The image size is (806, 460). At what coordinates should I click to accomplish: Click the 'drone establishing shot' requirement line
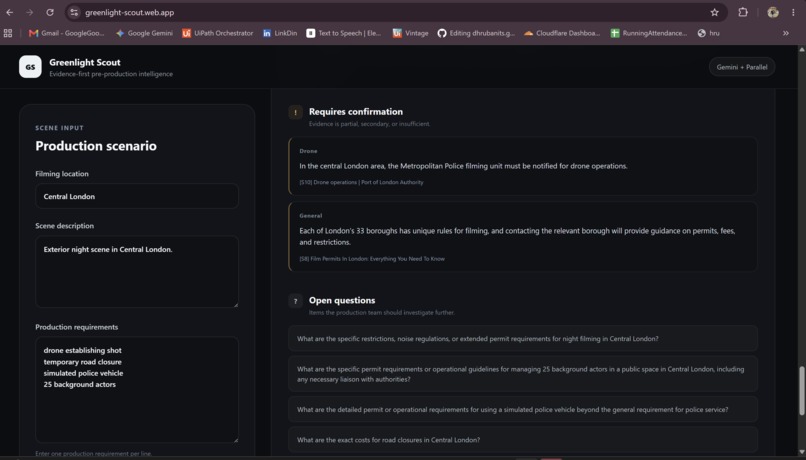pyautogui.click(x=83, y=351)
